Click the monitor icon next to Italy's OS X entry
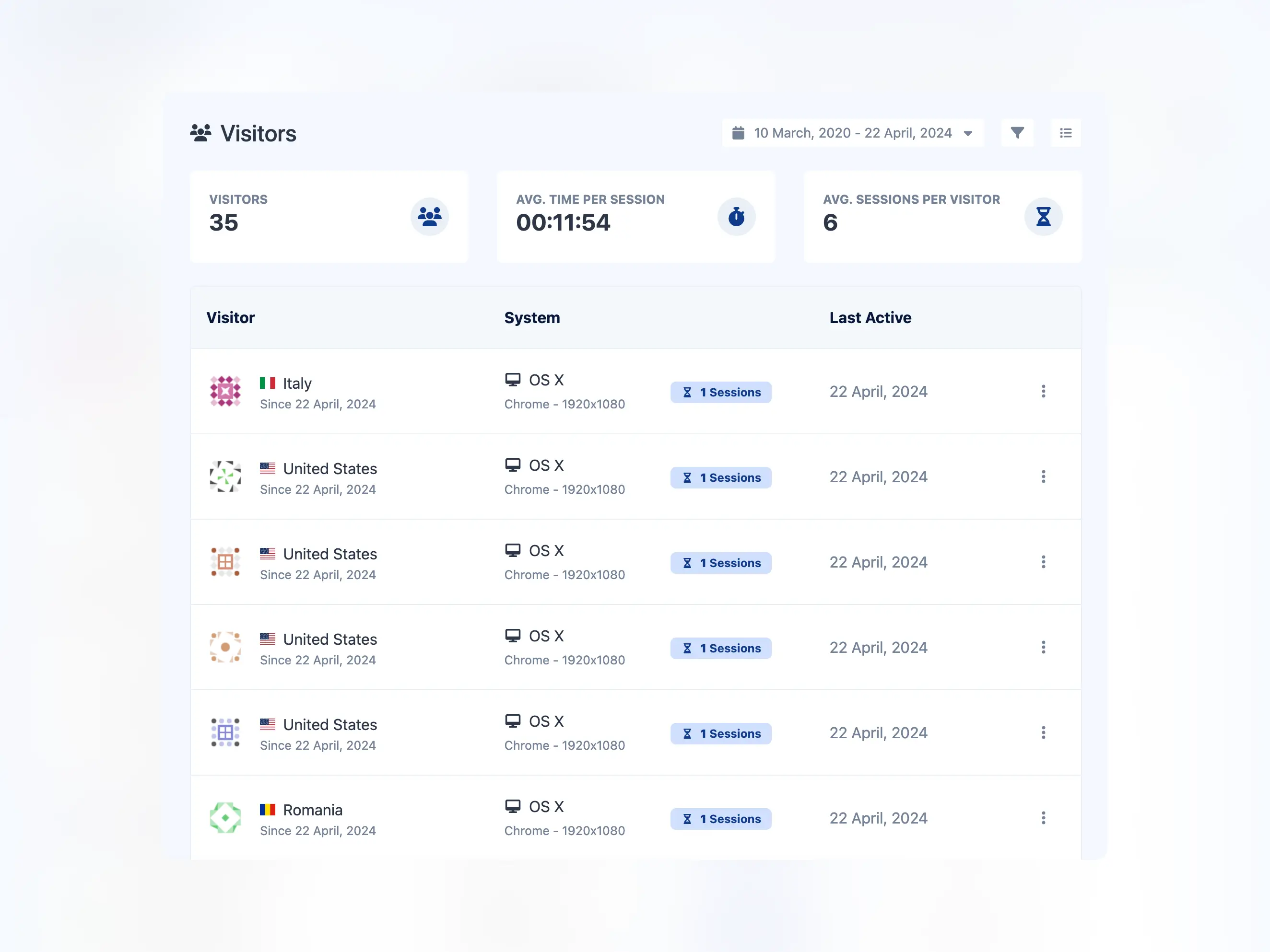Screen dimensions: 1270x952 tap(513, 379)
